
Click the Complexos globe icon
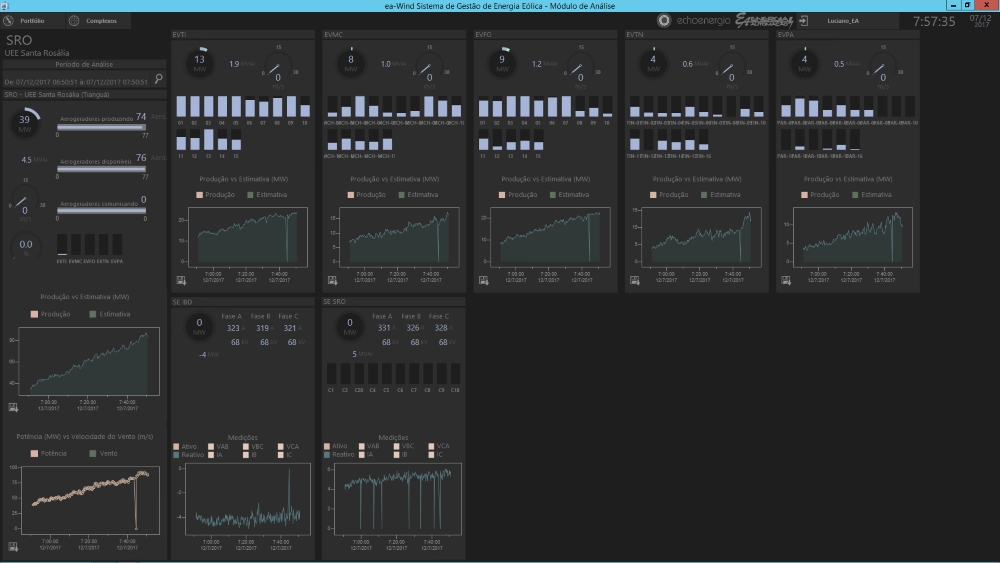click(x=74, y=21)
